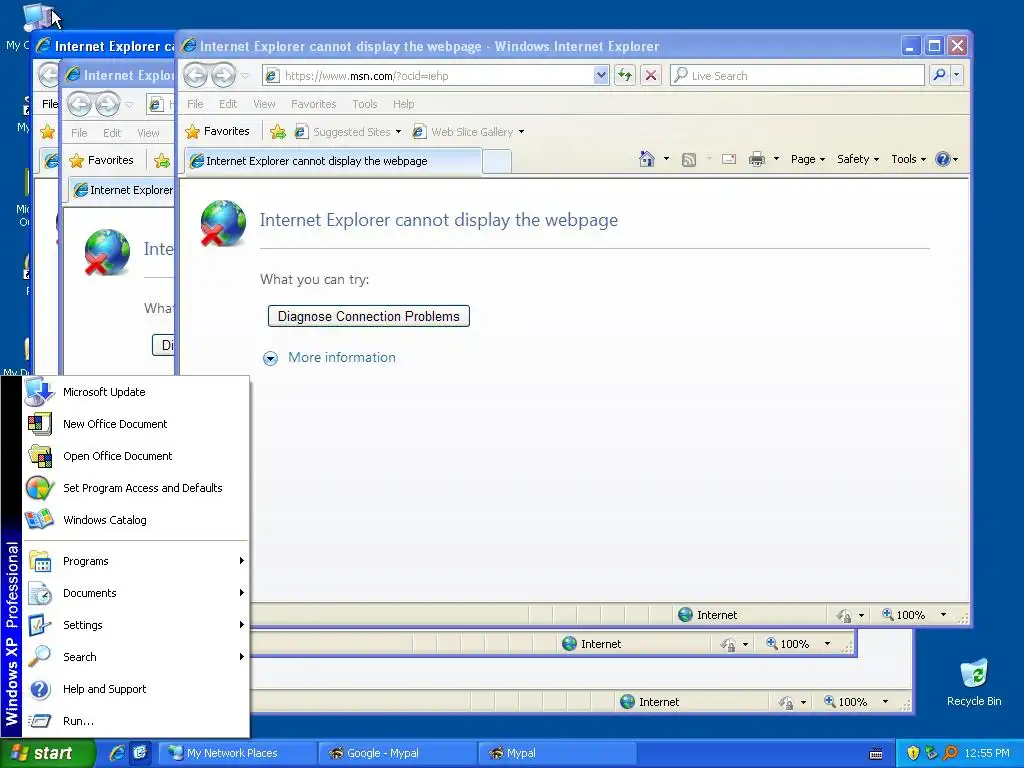Open Favorites in middle IE window
The height and width of the screenshot is (768, 1024).
tap(102, 160)
